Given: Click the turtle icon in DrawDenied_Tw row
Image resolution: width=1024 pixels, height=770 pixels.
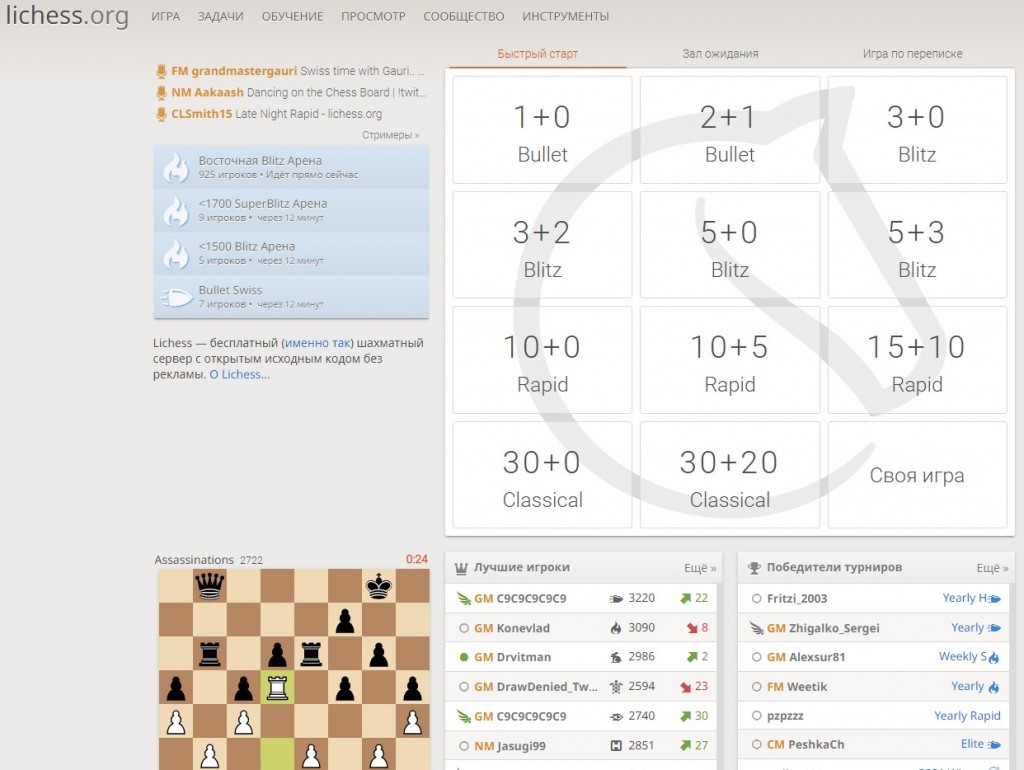Looking at the screenshot, I should pos(616,687).
